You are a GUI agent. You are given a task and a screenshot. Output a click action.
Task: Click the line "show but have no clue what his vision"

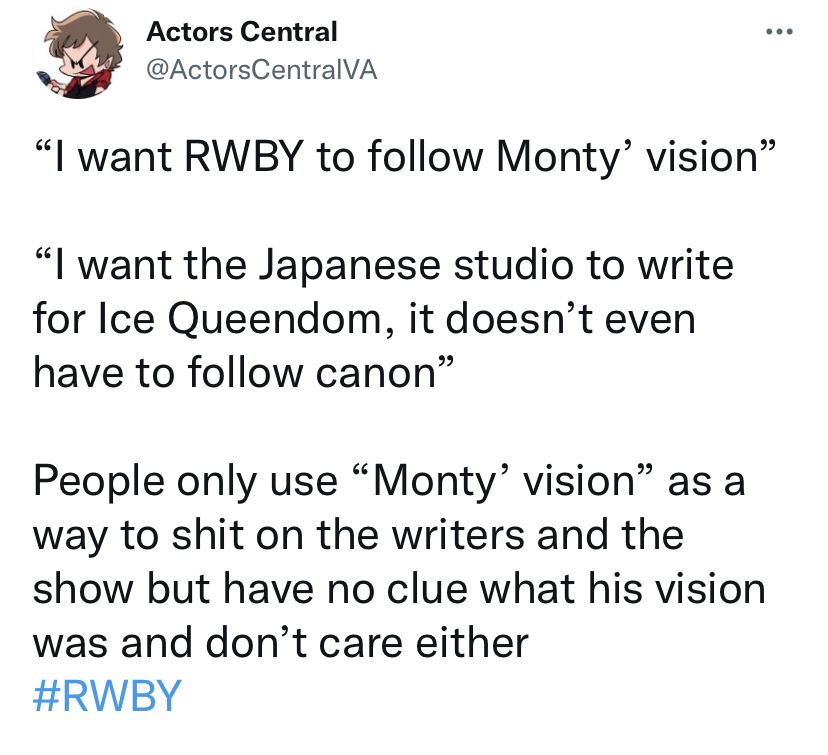point(399,589)
